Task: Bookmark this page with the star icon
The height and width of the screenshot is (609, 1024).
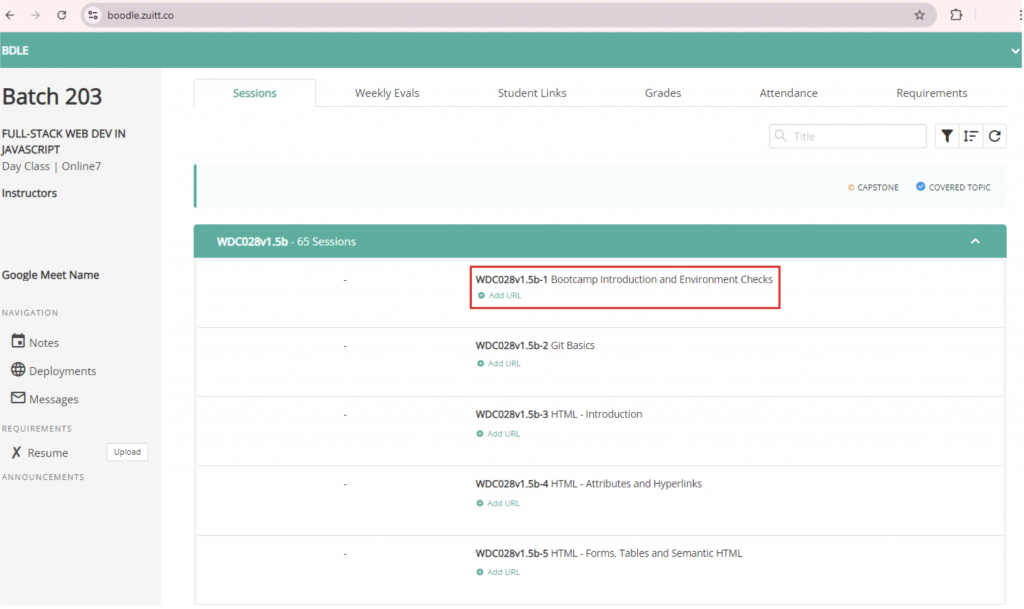Action: click(x=919, y=15)
